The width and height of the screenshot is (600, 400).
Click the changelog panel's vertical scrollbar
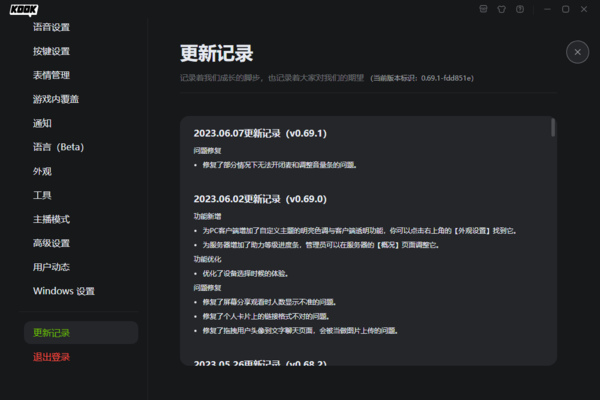tap(553, 128)
